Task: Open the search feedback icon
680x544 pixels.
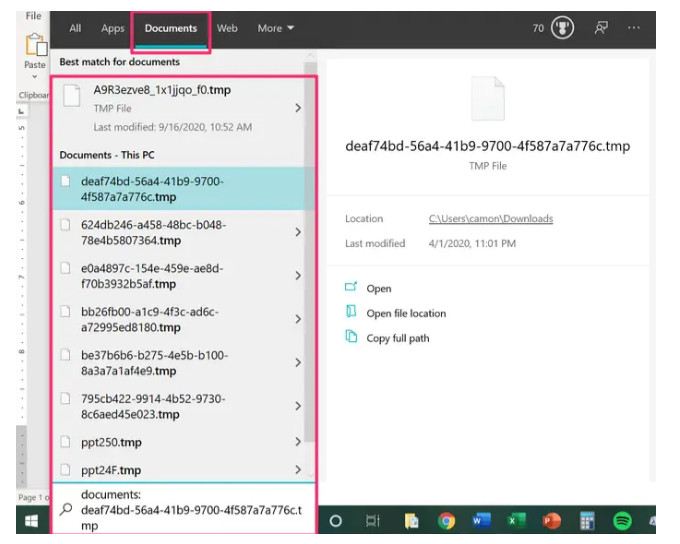Action: click(x=601, y=29)
